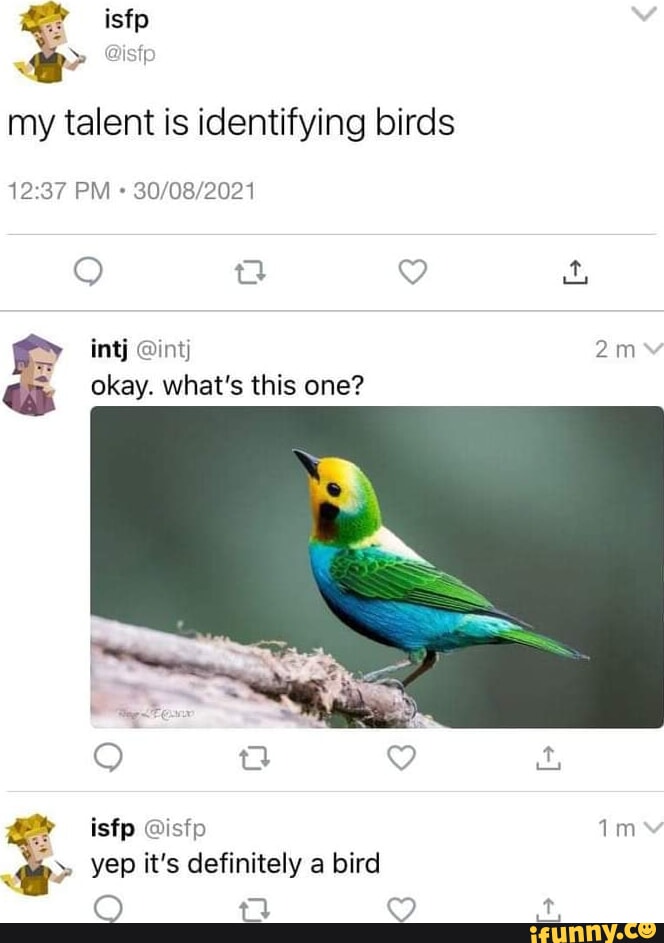Share the original isfp tweet

tap(574, 272)
